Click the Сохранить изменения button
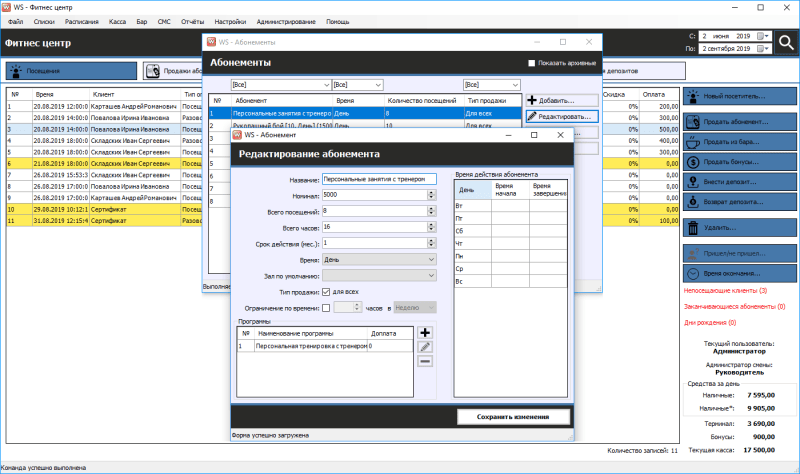The width and height of the screenshot is (800, 474). coord(515,416)
